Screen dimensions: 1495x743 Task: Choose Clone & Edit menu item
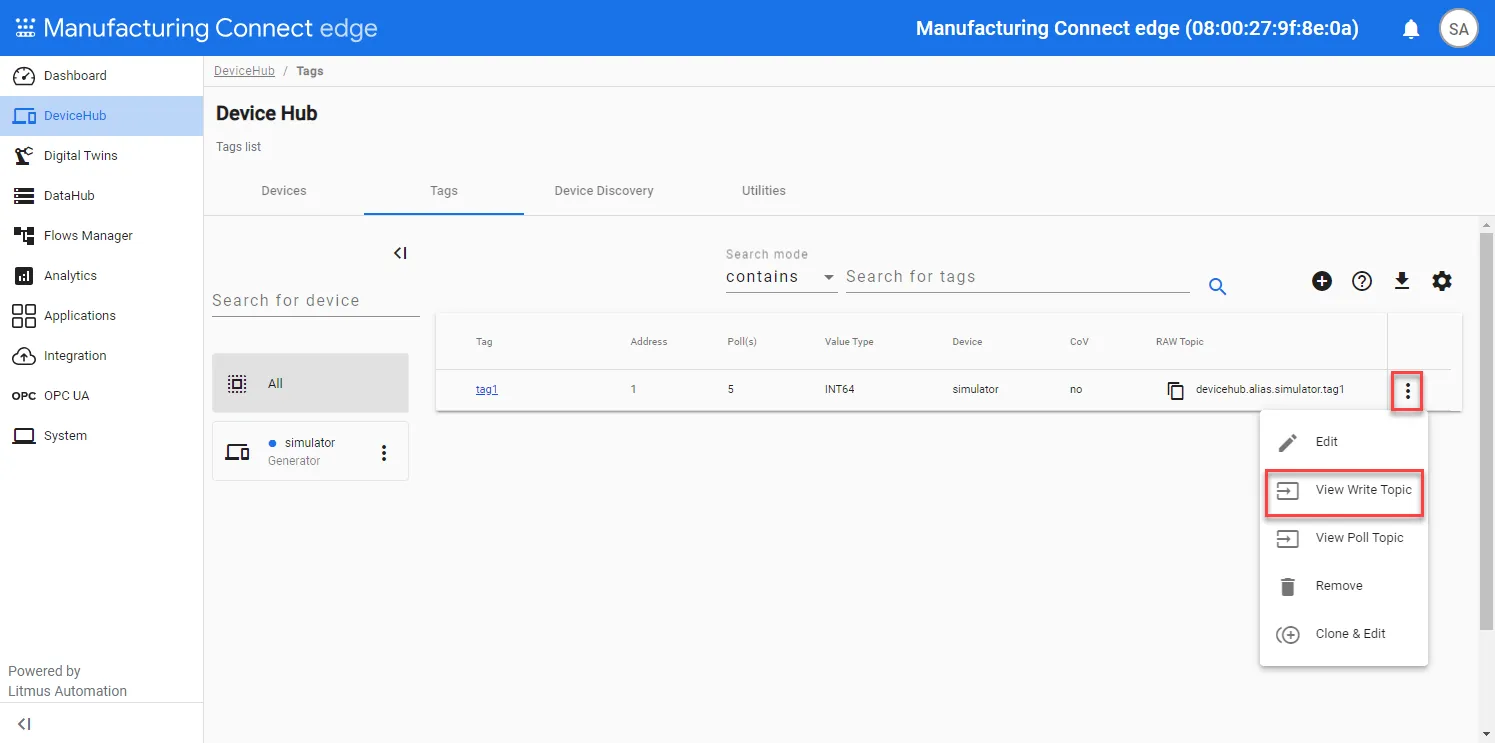pos(1344,634)
